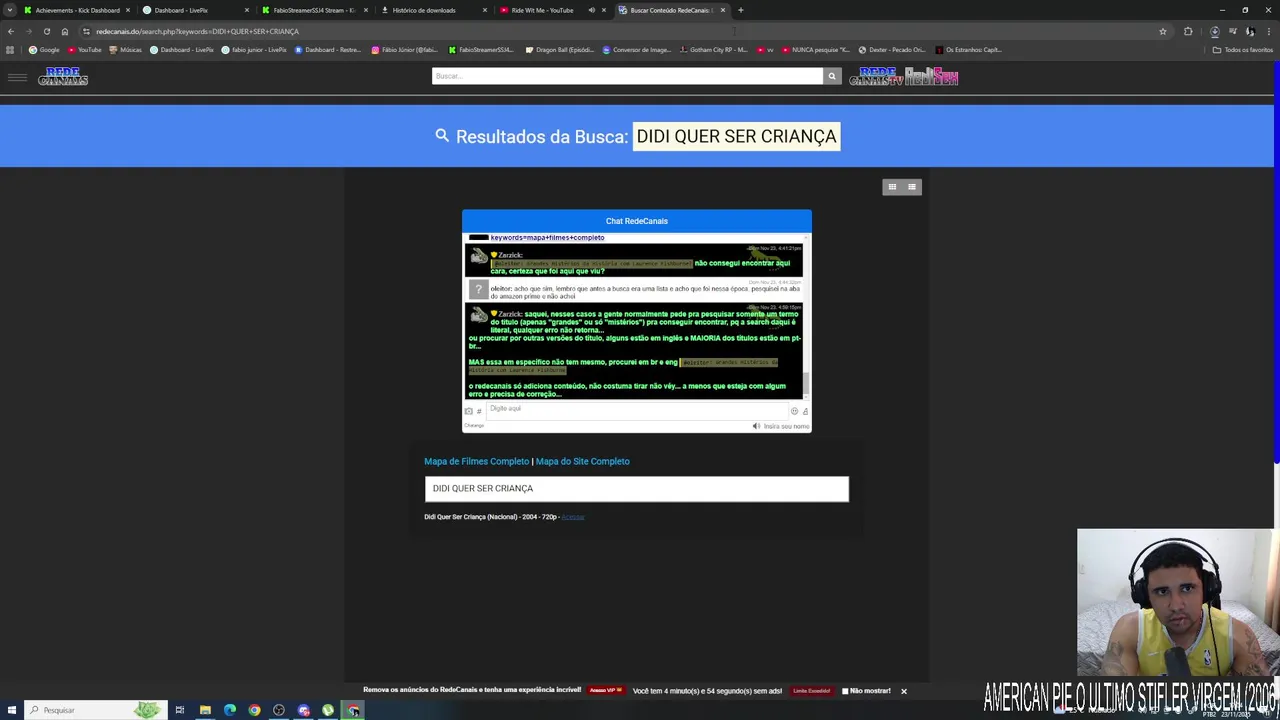Open the browser three-dot menu

pos(1269,31)
